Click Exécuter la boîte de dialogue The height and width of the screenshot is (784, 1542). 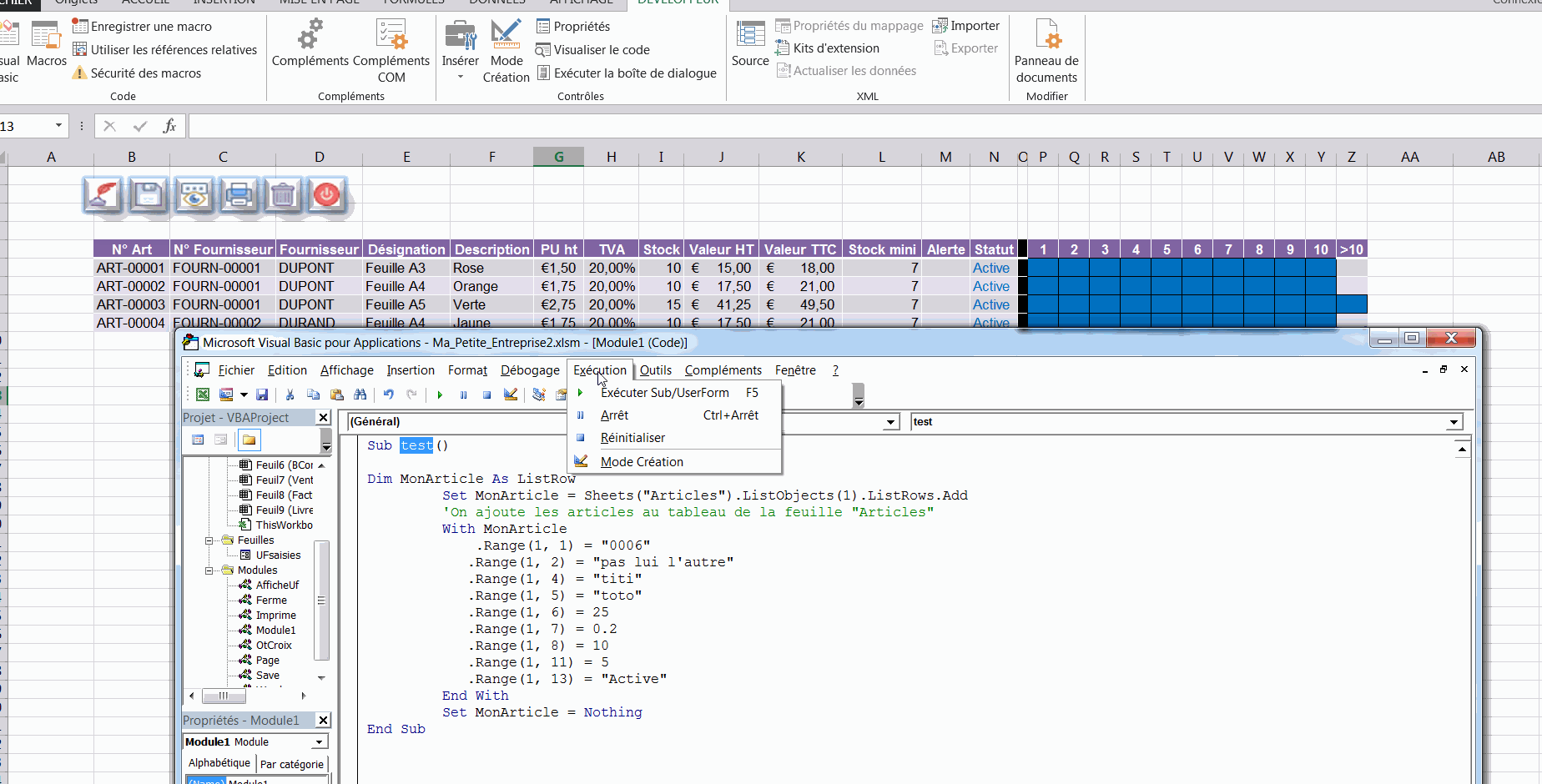click(x=626, y=73)
